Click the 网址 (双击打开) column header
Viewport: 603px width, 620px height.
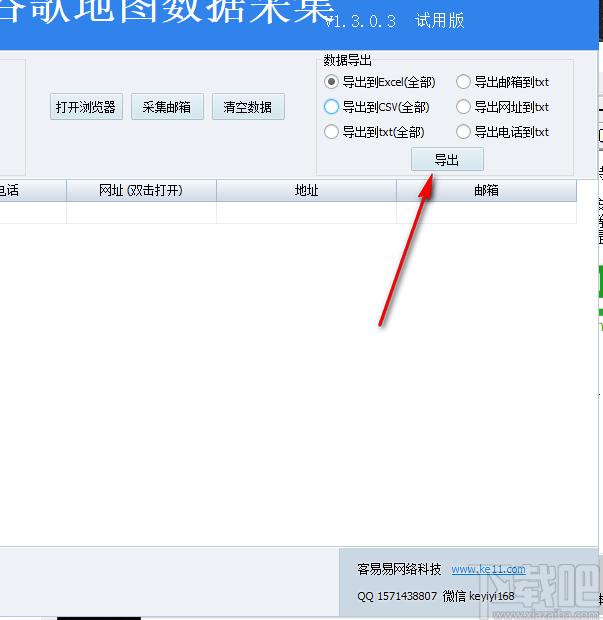point(141,191)
